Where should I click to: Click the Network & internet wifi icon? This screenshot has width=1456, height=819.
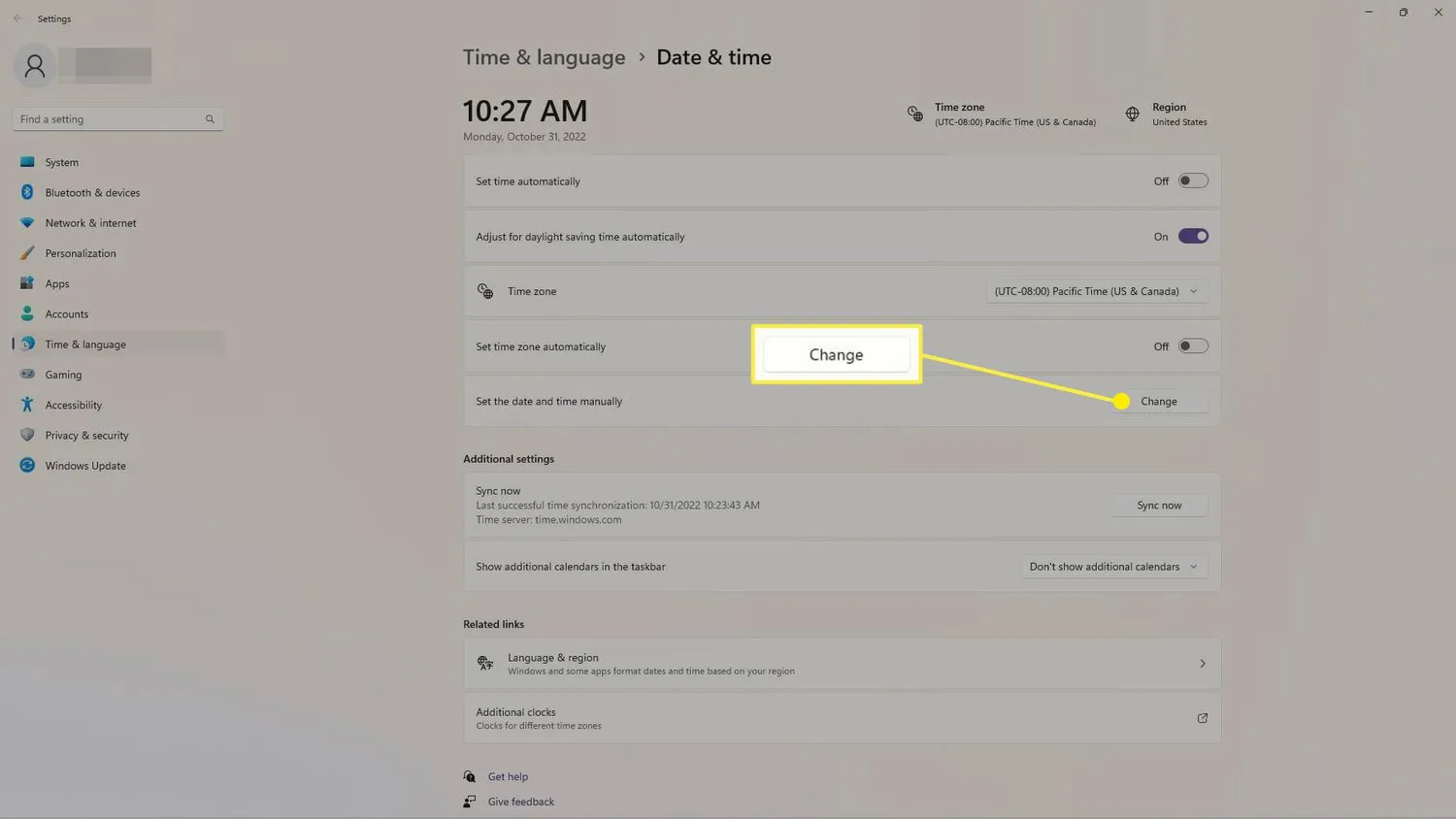tap(27, 223)
